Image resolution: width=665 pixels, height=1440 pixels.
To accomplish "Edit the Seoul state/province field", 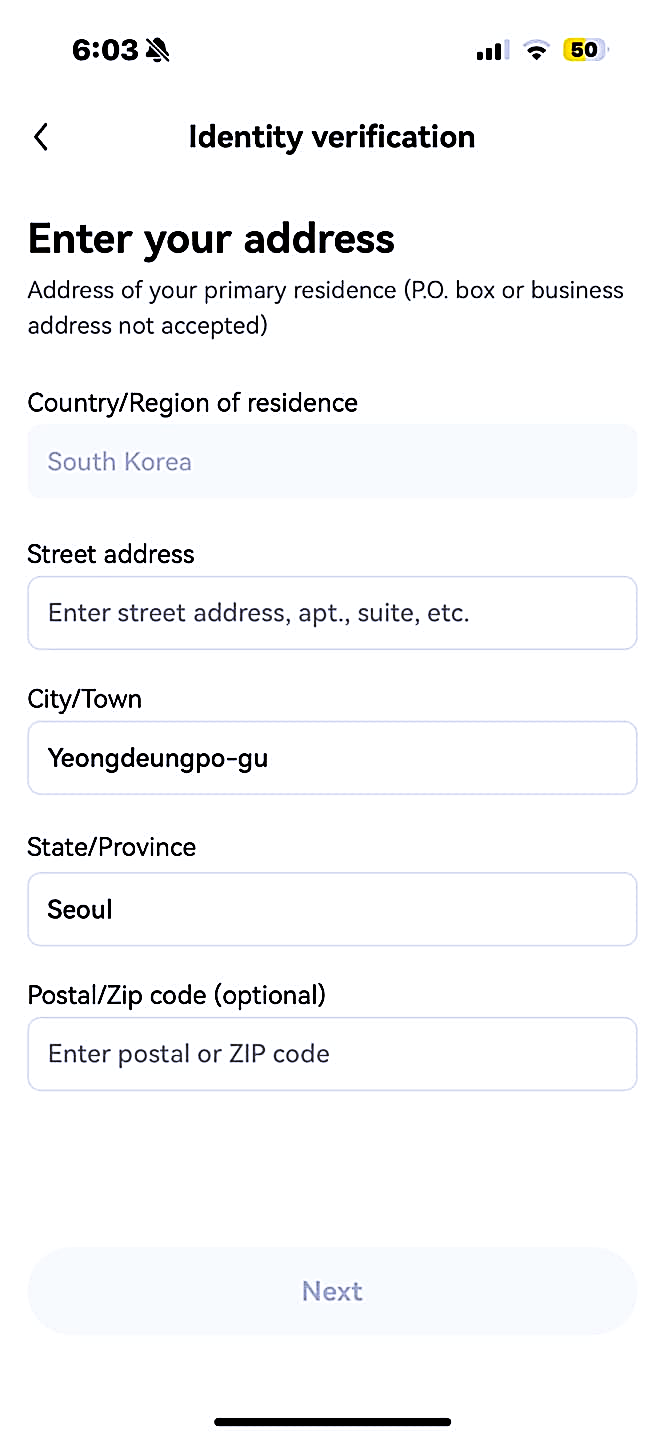I will pos(332,909).
